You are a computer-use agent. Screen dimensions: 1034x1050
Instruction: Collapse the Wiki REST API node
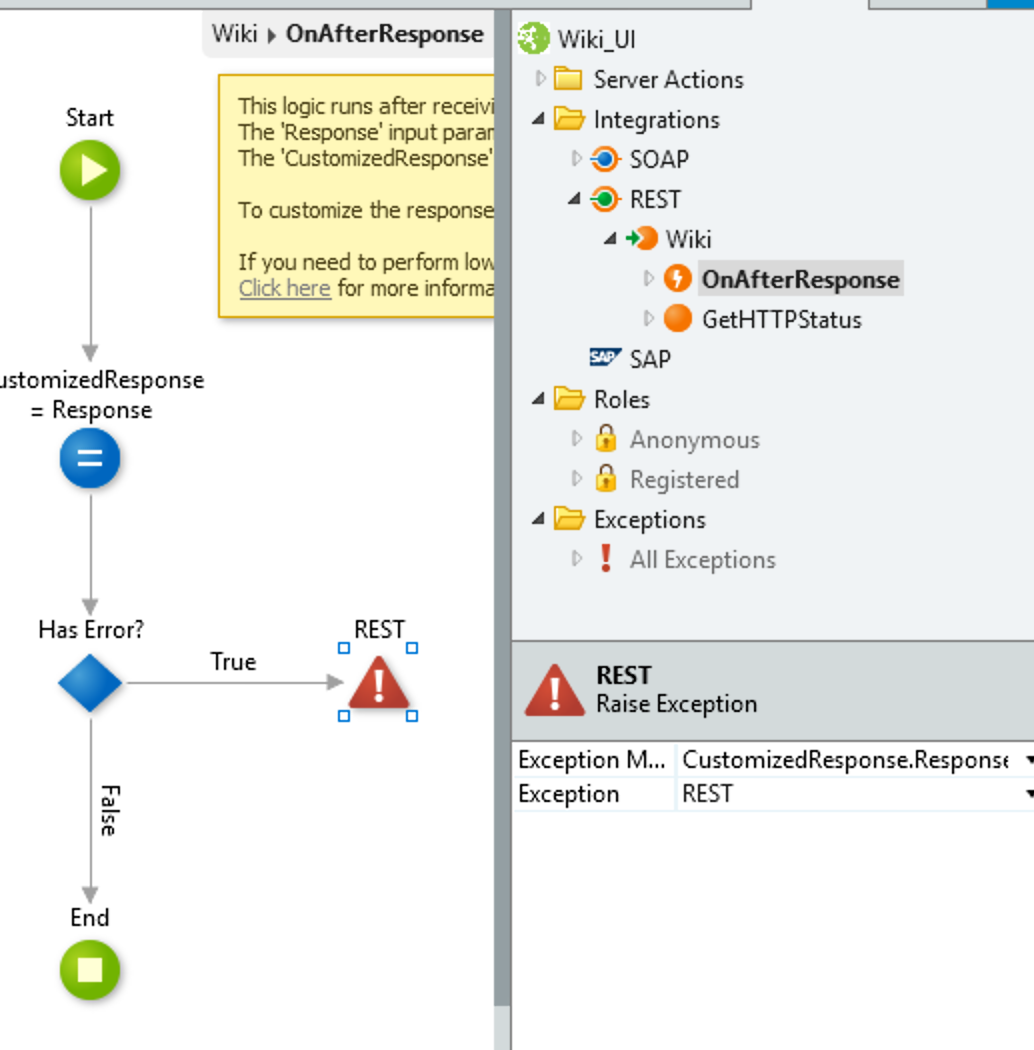click(x=609, y=239)
